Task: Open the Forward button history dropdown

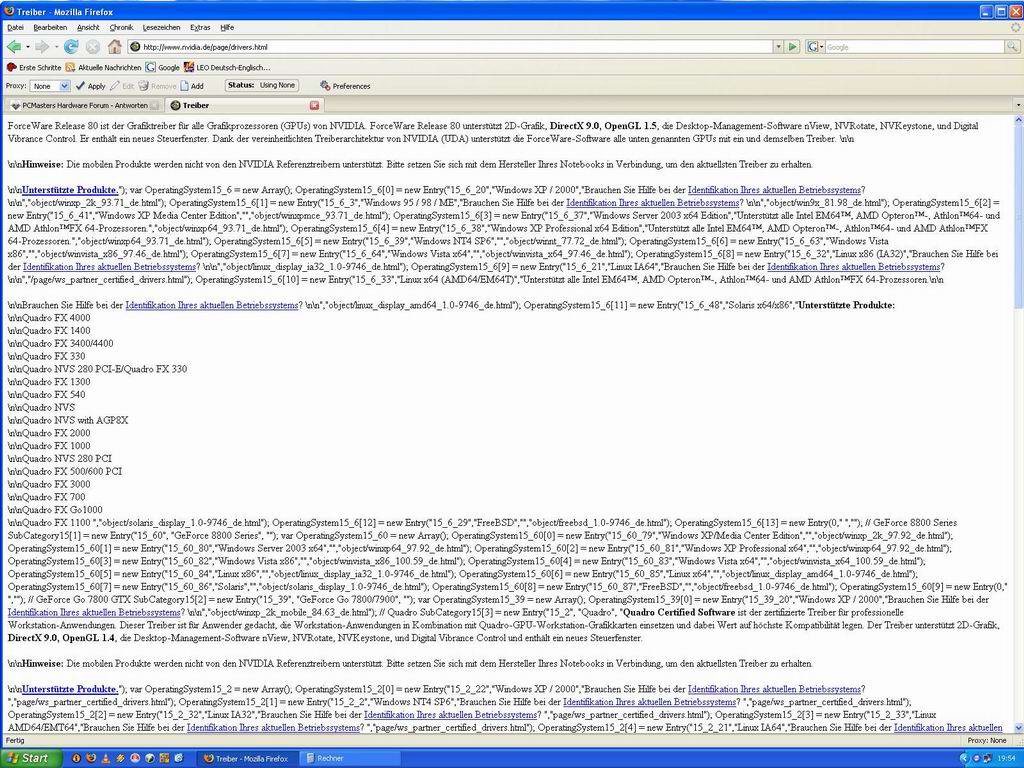Action: (x=56, y=47)
